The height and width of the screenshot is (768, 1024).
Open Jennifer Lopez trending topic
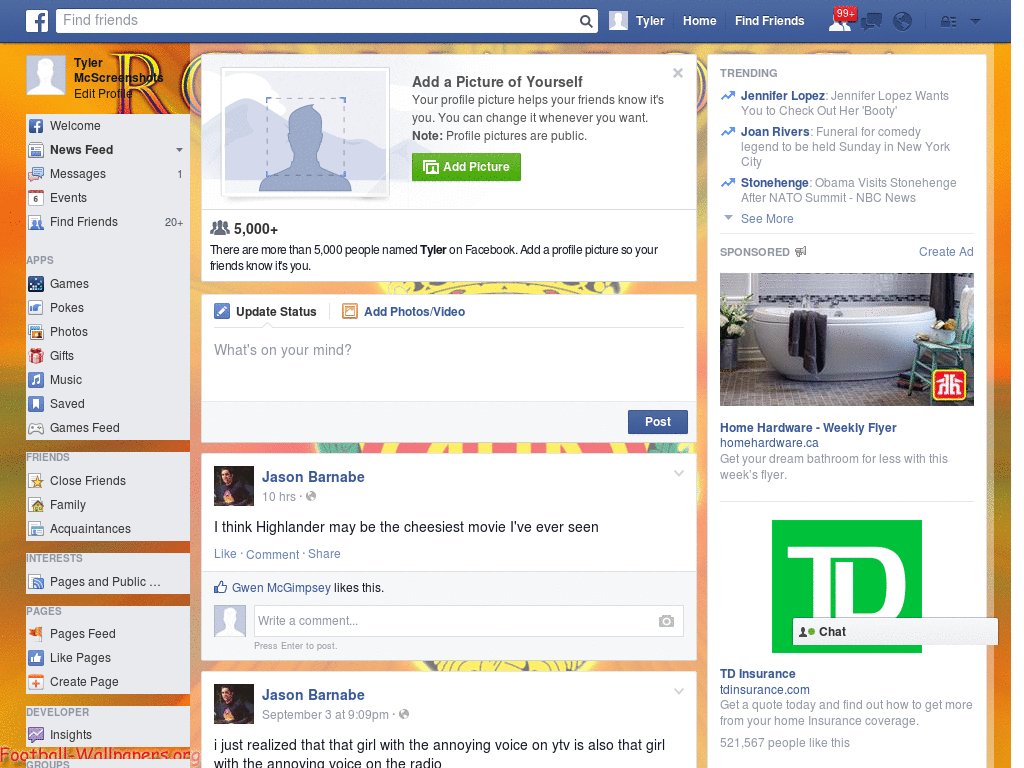[x=782, y=96]
